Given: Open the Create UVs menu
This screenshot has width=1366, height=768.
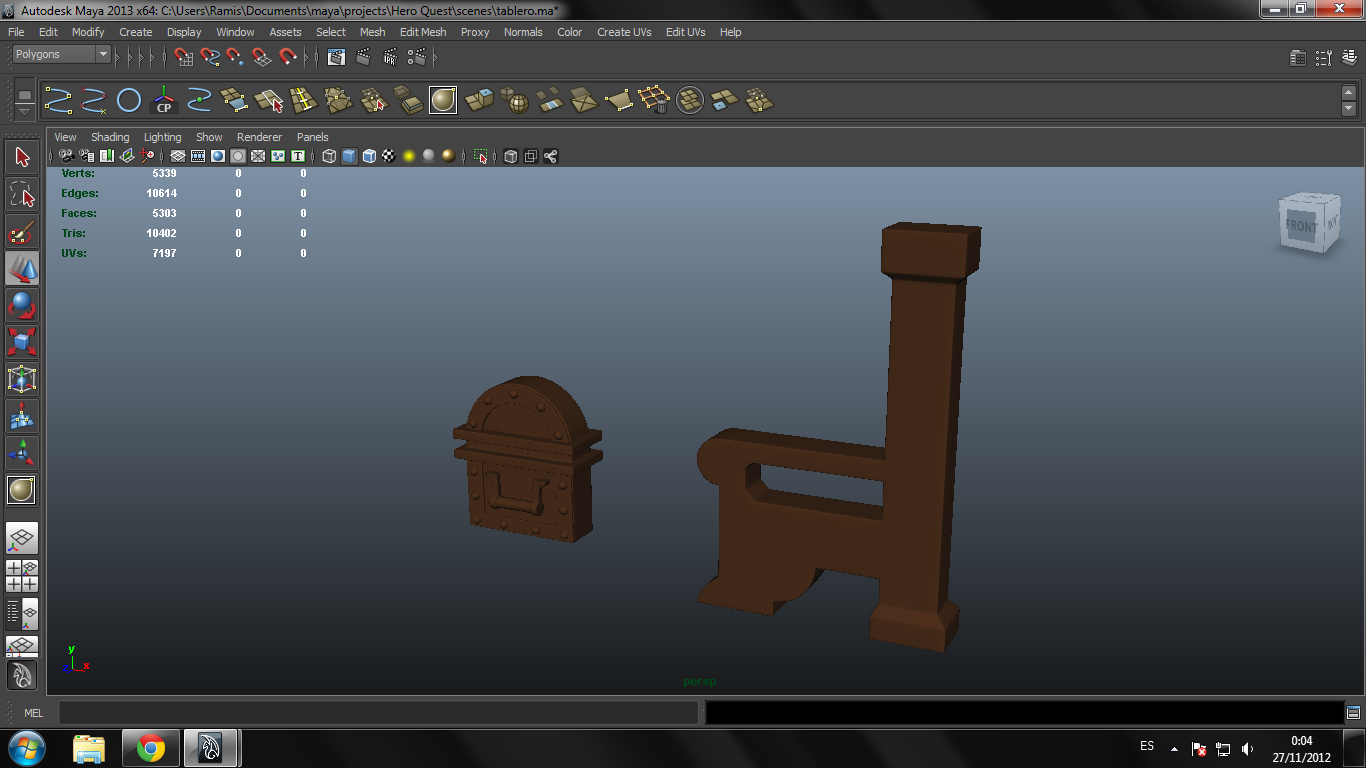Looking at the screenshot, I should (x=624, y=32).
